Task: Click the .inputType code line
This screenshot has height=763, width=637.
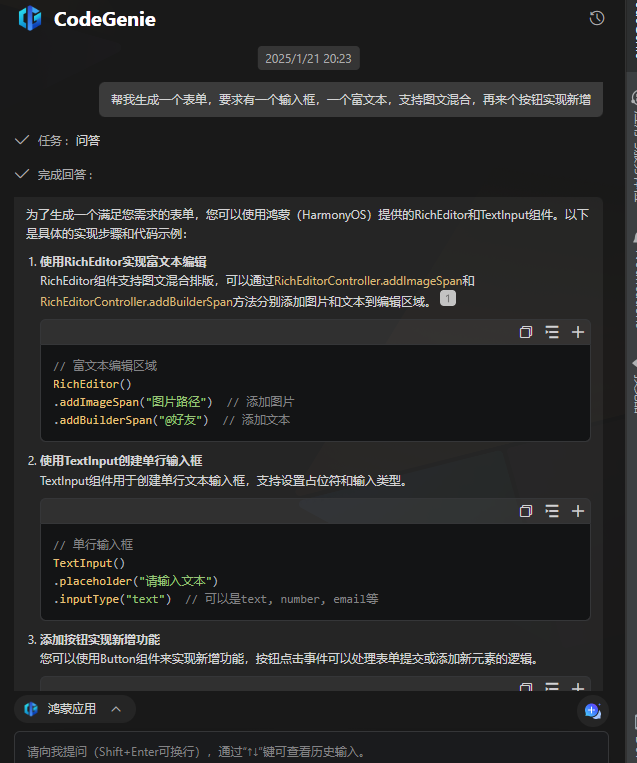Action: tap(216, 599)
